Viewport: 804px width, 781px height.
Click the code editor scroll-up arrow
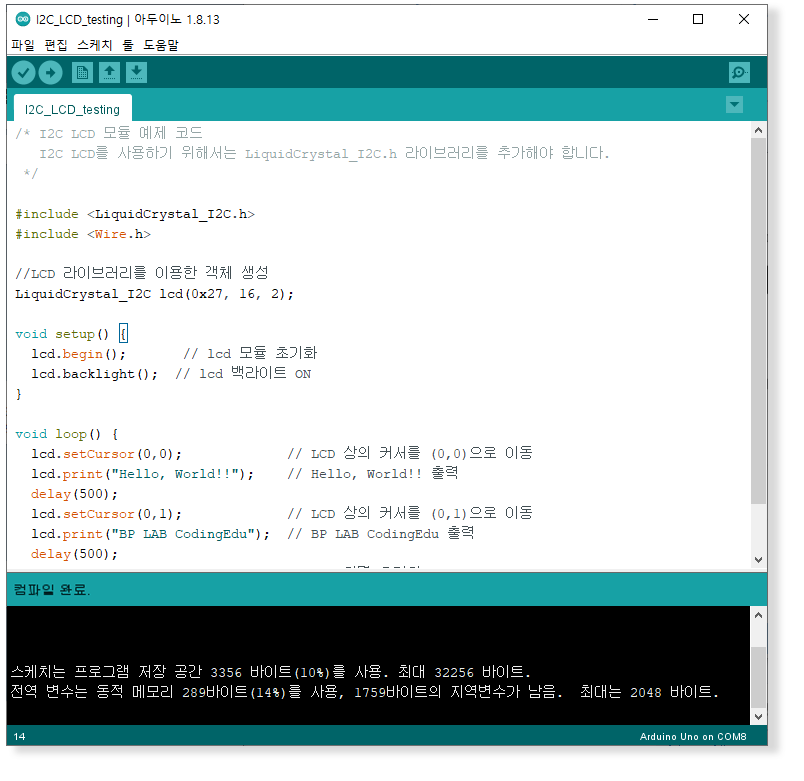[x=758, y=131]
